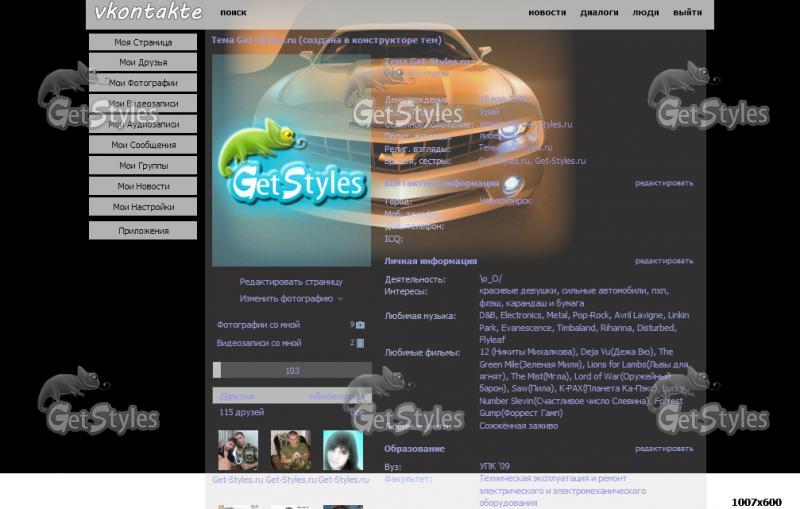Click Интересы label
800x509 pixels.
[x=406, y=291]
